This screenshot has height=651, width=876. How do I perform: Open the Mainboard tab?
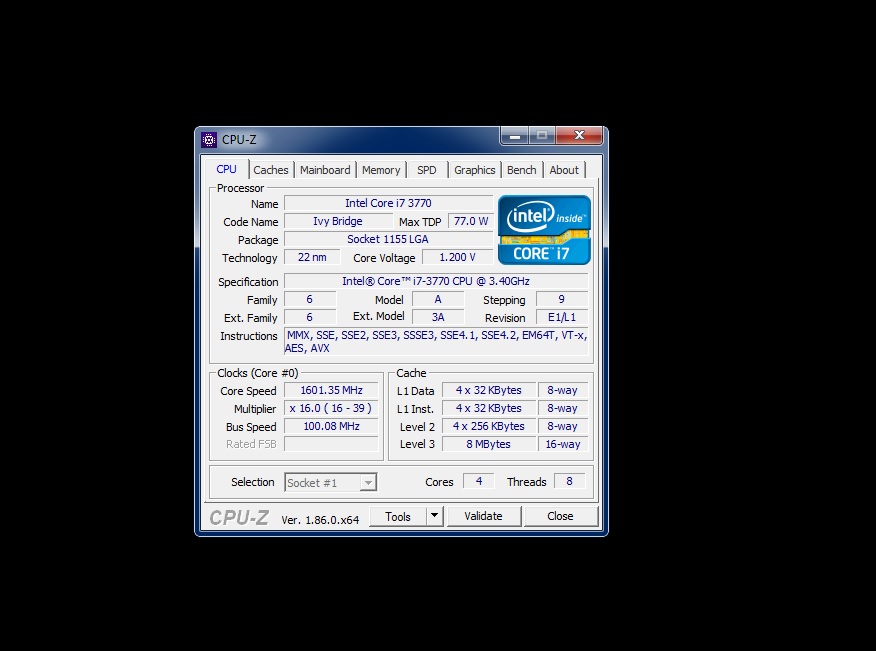point(325,170)
